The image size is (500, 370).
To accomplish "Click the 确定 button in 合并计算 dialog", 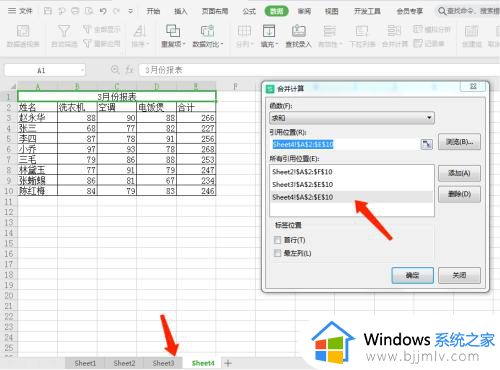I will 412,275.
